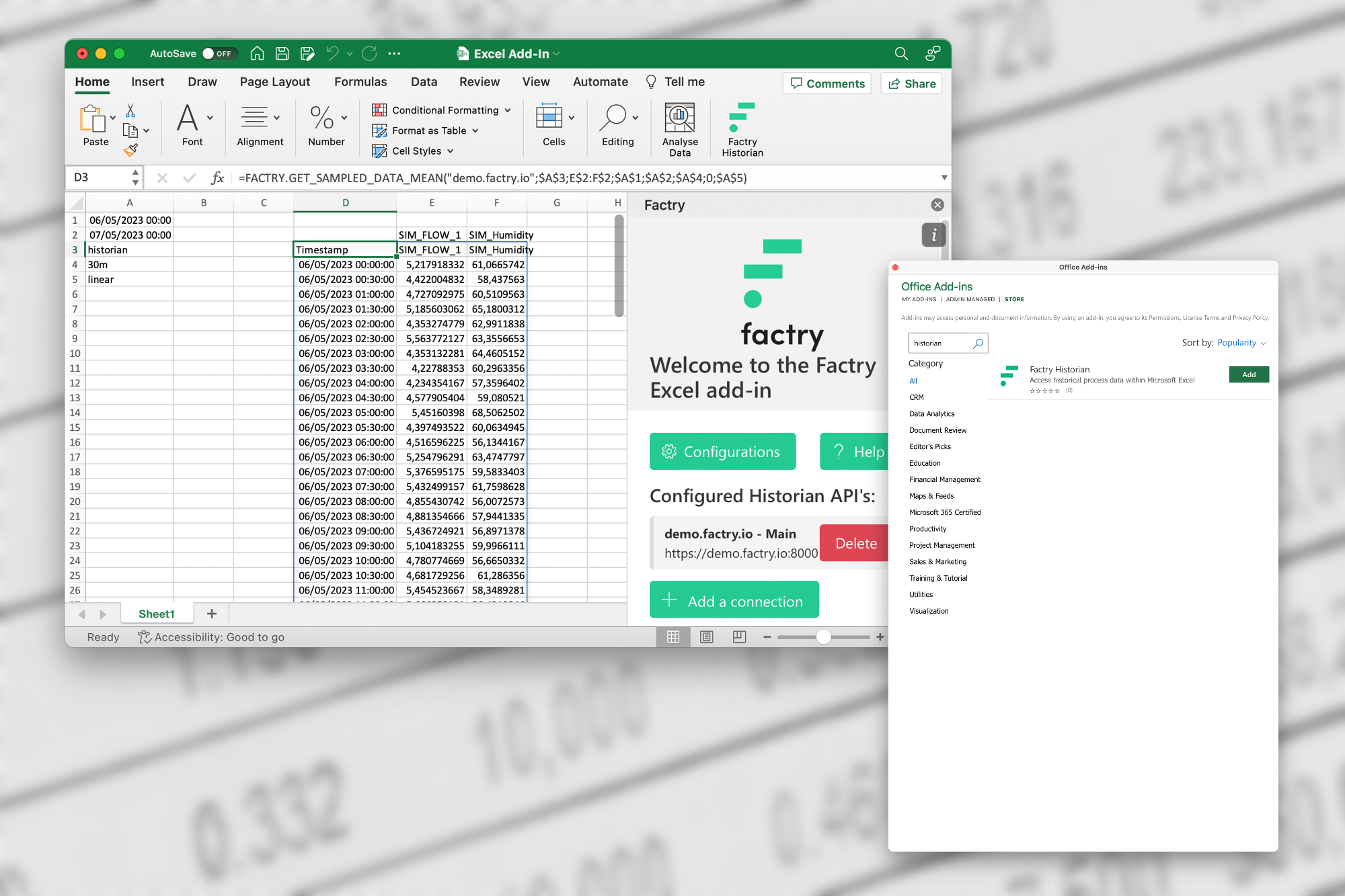Image resolution: width=1345 pixels, height=896 pixels.
Task: Click the zoom out minus button
Action: pos(767,637)
